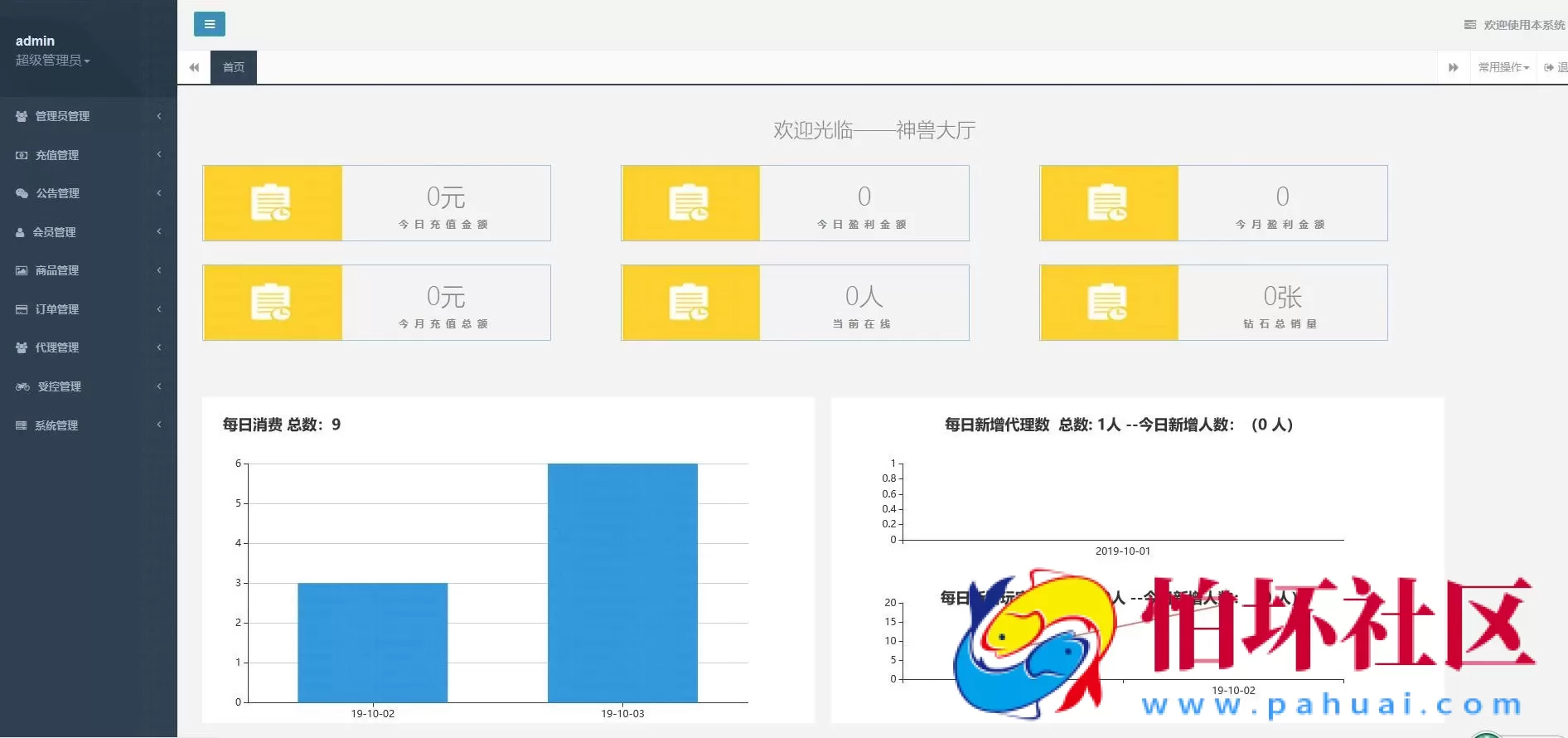Expand the 订单管理 menu chevron

(159, 309)
